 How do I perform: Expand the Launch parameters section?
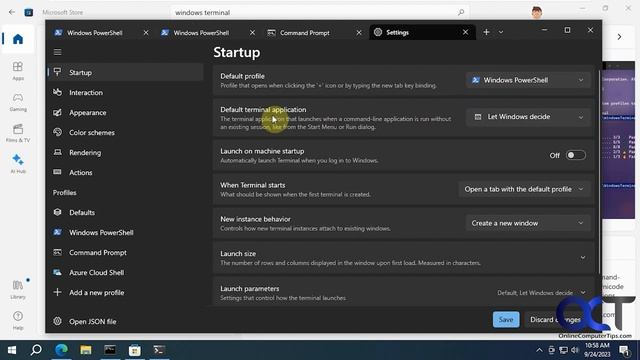(403, 293)
